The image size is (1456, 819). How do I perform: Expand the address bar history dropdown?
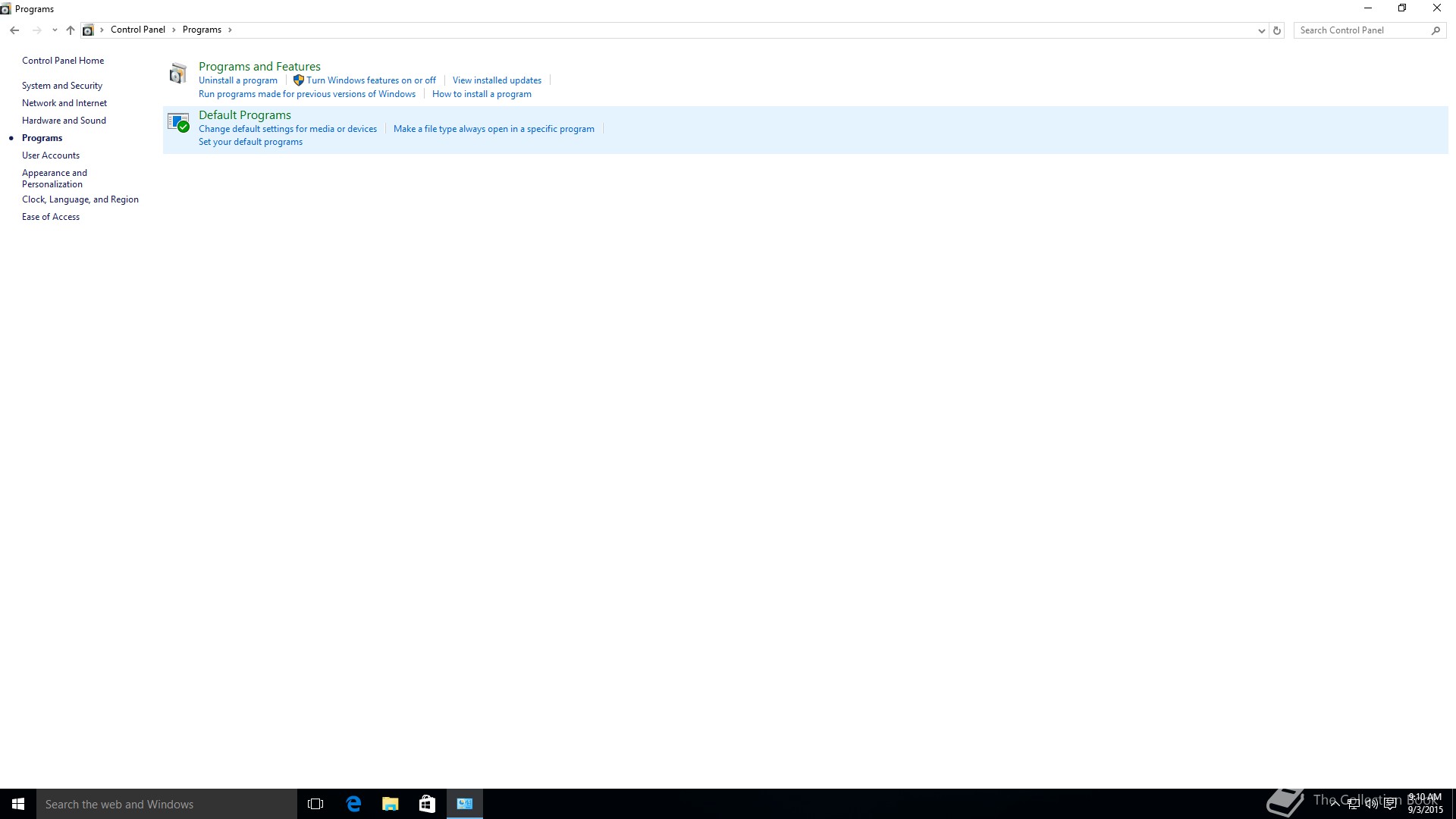coord(1261,30)
